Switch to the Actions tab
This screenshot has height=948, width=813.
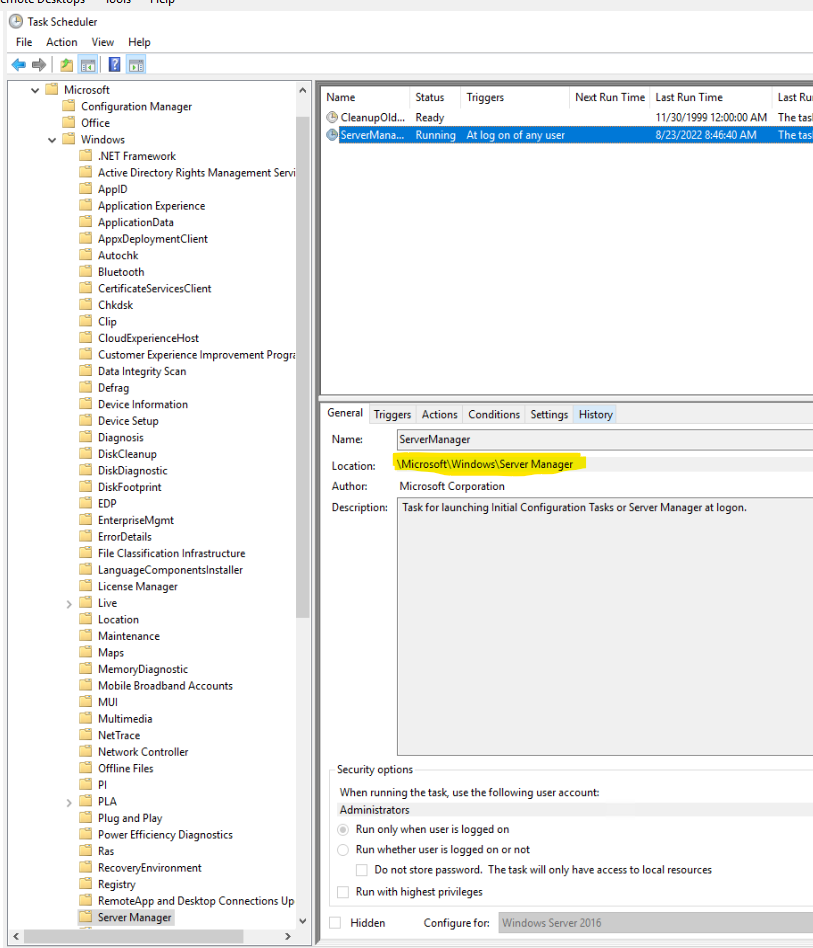click(439, 414)
